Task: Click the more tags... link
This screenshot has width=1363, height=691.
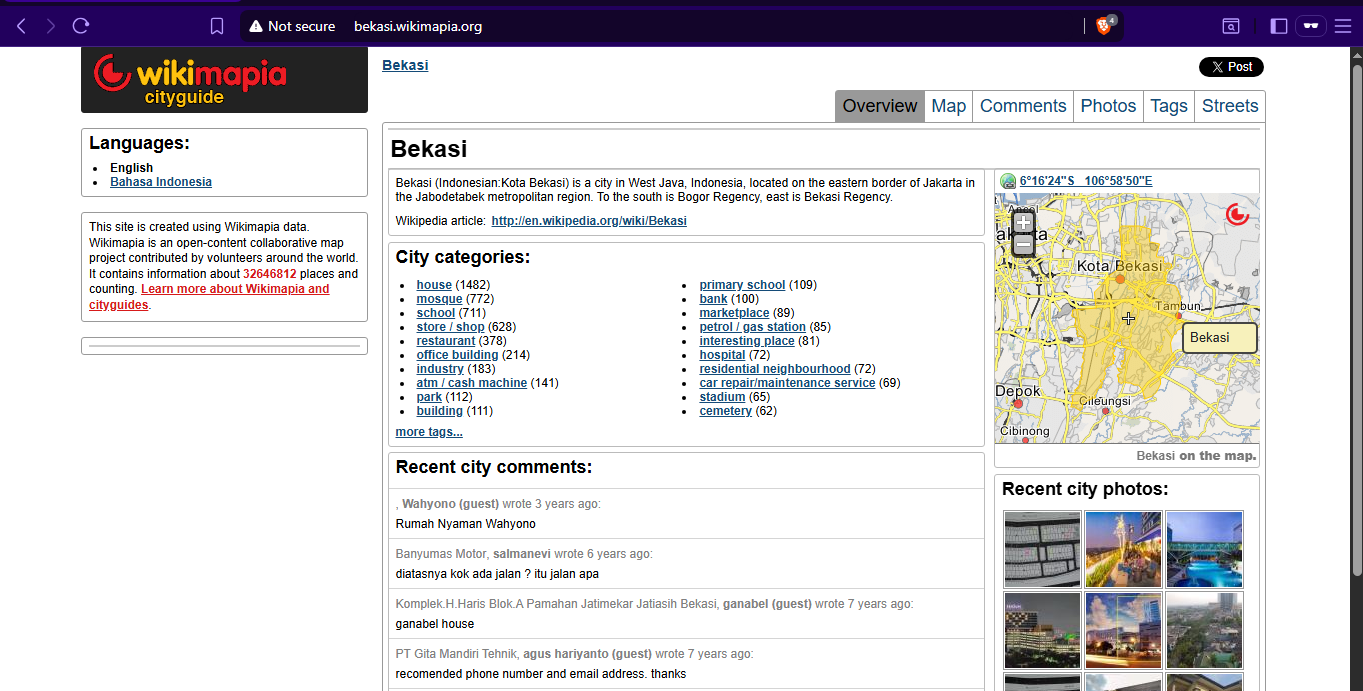Action: click(x=429, y=432)
